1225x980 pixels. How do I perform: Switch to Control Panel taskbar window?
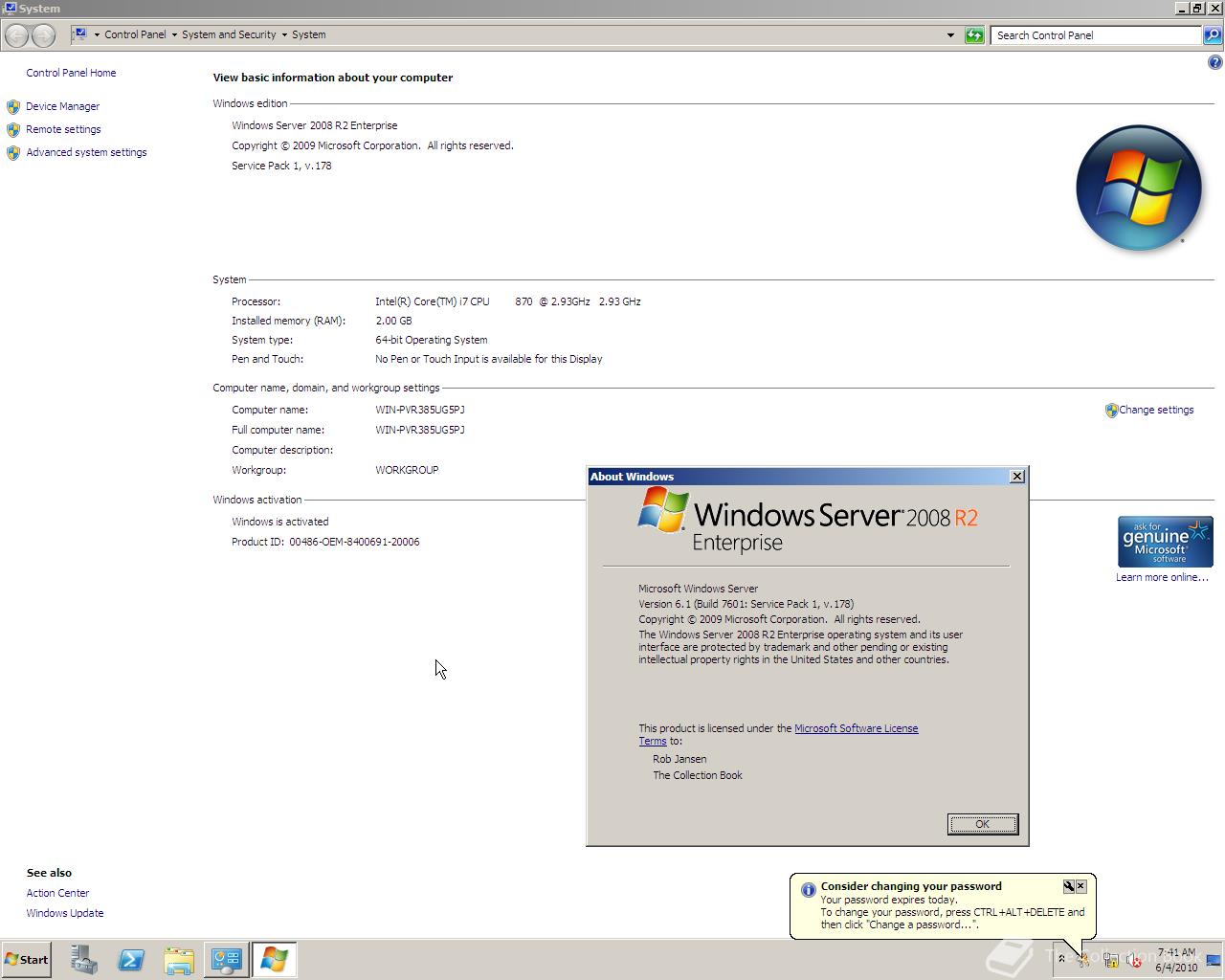pos(227,960)
